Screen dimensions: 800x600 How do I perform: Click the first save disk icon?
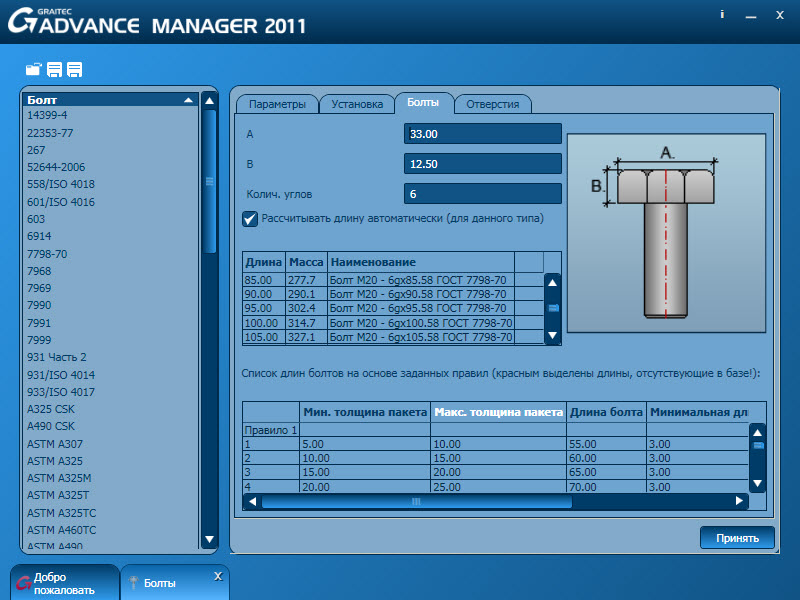pos(54,69)
